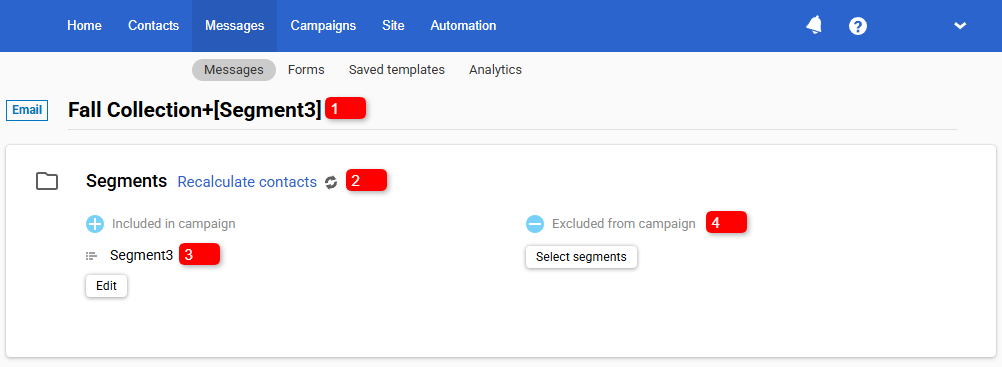
Task: Click the Select segments button
Action: click(x=582, y=257)
